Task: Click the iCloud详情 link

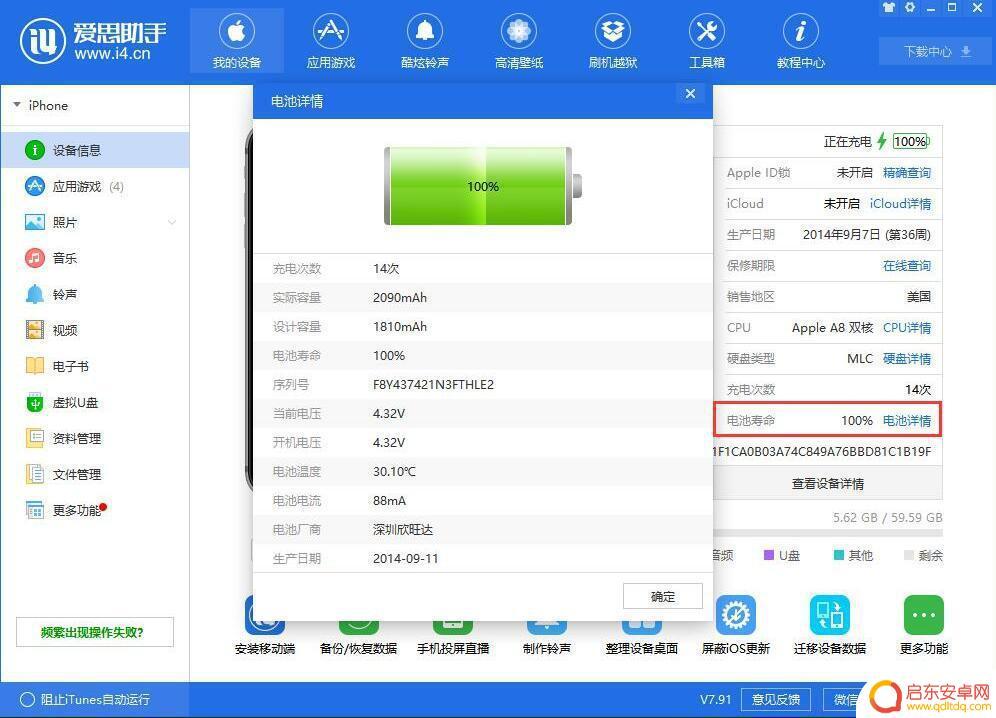Action: 900,203
